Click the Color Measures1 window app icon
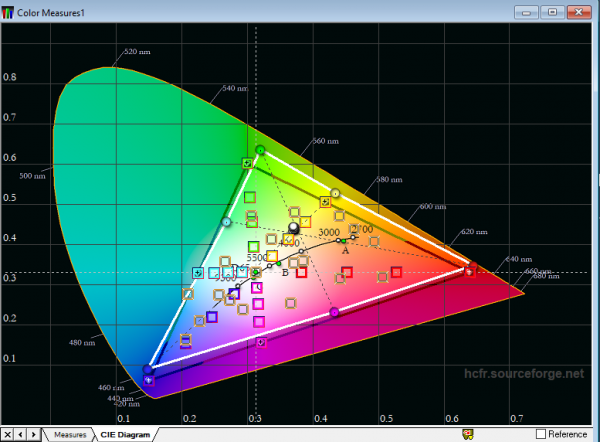This screenshot has width=600, height=442. click(9, 10)
